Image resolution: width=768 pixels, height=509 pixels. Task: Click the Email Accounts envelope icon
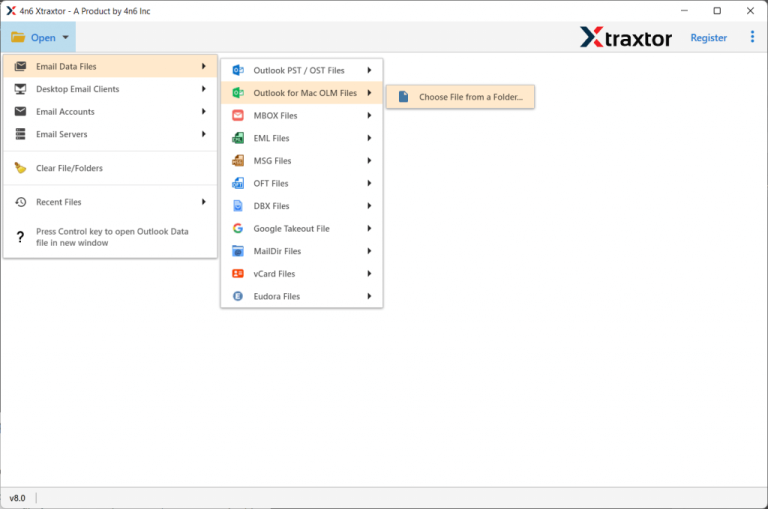[x=20, y=111]
